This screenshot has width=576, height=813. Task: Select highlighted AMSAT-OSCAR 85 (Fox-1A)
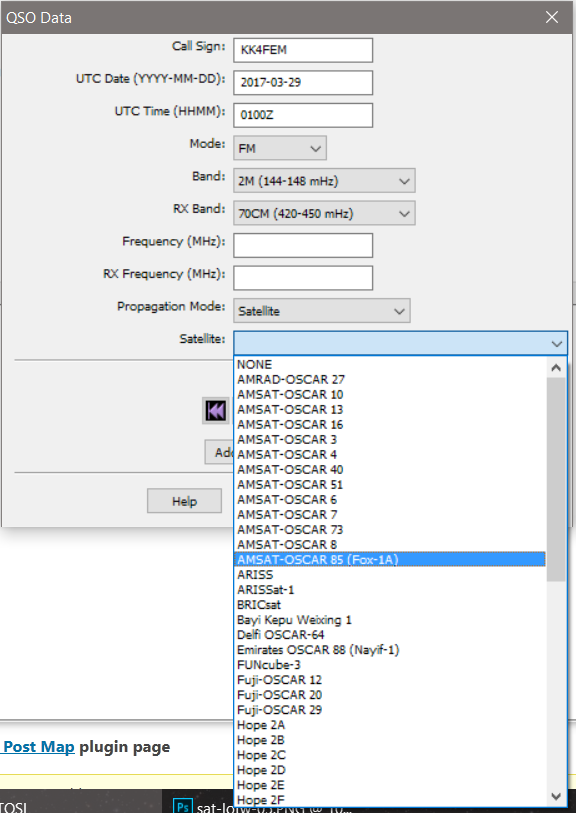[390, 559]
